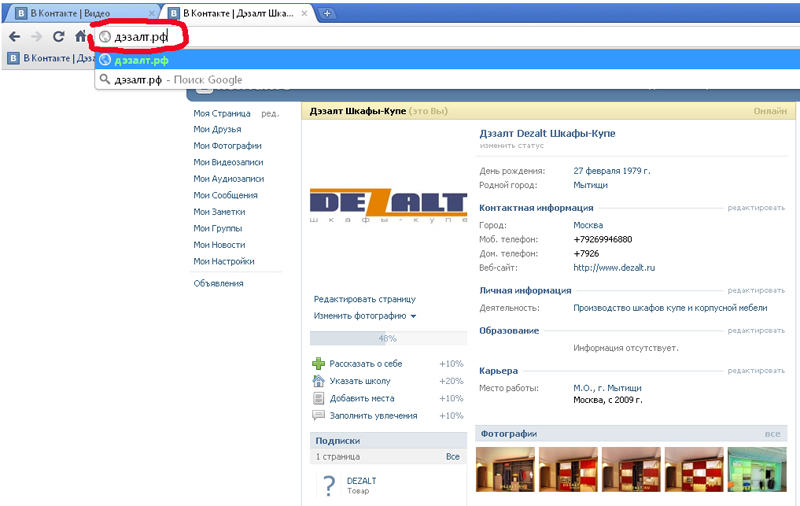Click the 48% profile completion bar
Image resolution: width=800 pixels, height=506 pixels.
tap(388, 338)
